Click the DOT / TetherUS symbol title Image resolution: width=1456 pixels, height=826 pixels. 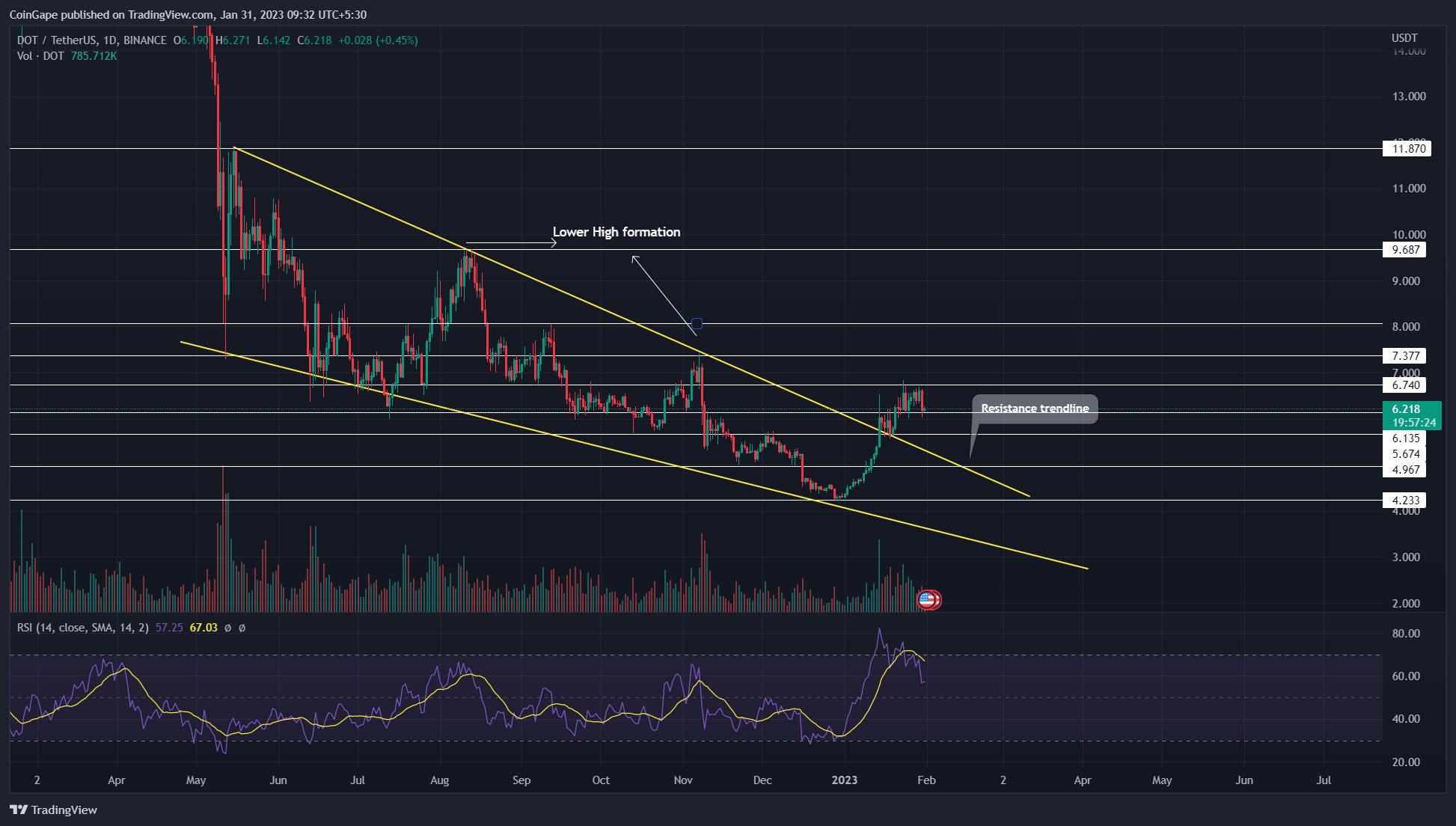point(57,40)
